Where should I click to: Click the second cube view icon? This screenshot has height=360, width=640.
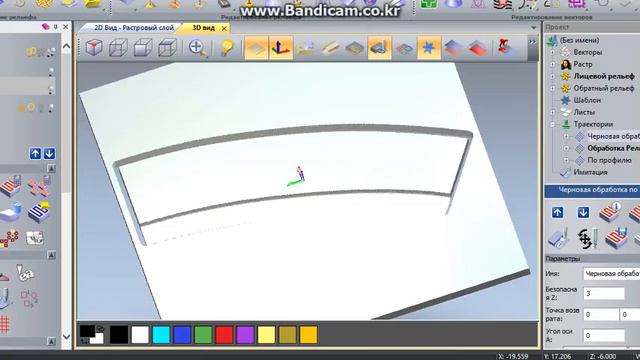(118, 48)
